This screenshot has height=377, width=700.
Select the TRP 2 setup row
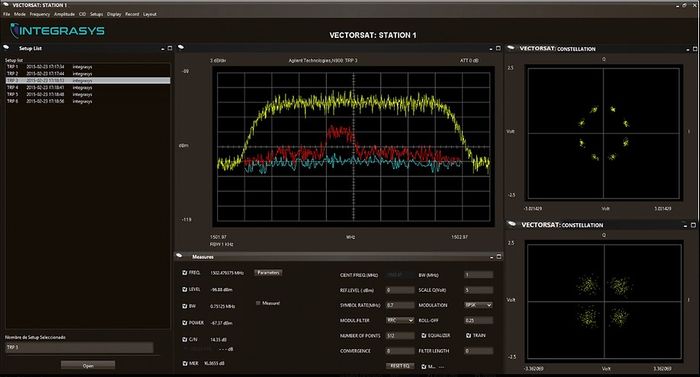[88, 74]
